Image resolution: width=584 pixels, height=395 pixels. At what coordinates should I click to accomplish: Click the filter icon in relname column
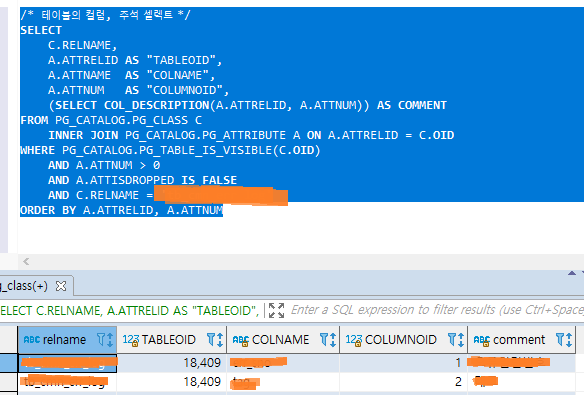(x=101, y=340)
